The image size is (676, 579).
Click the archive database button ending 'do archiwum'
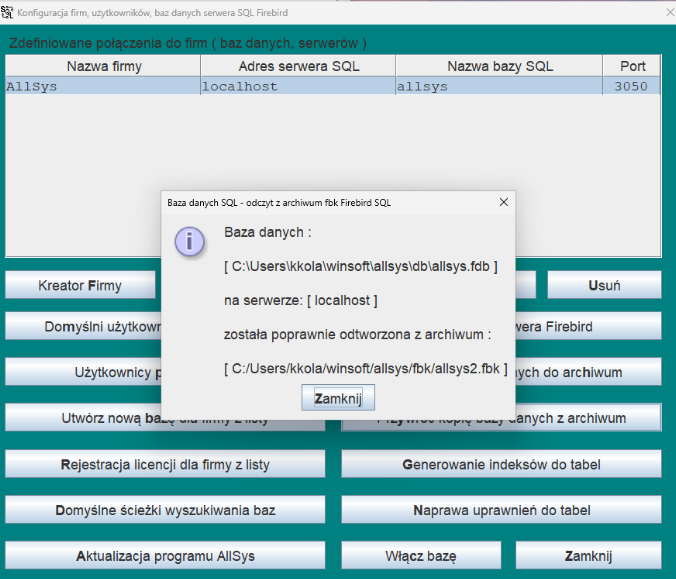click(x=588, y=372)
